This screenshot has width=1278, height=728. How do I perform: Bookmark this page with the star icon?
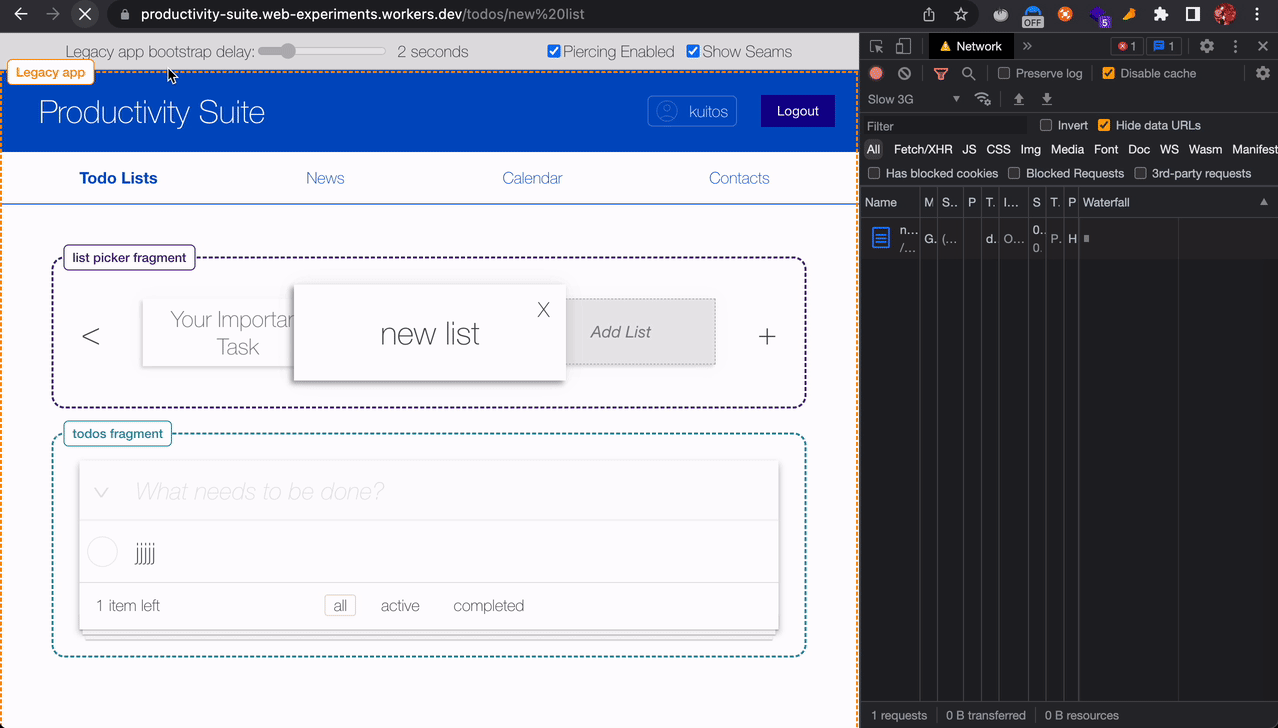pos(961,14)
